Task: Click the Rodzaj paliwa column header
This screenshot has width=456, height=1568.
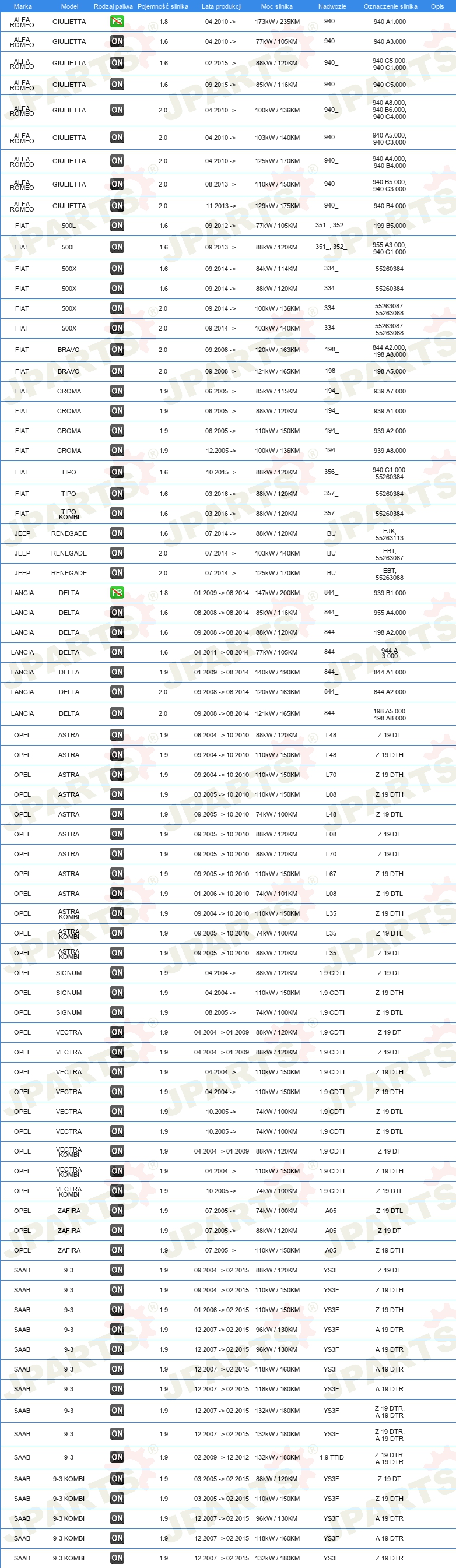Action: point(113,6)
